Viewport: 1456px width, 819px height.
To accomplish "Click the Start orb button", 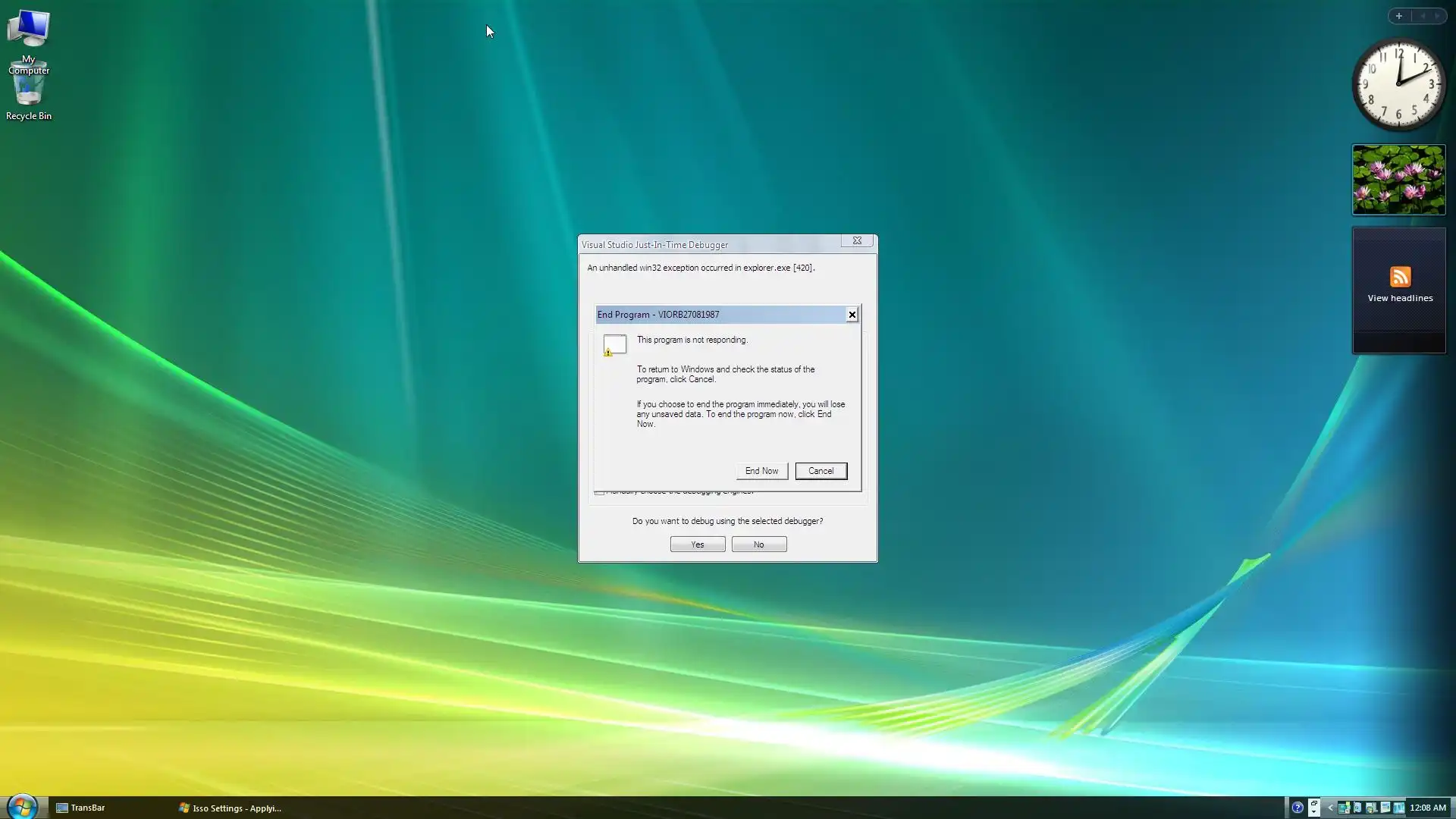I will tap(22, 806).
